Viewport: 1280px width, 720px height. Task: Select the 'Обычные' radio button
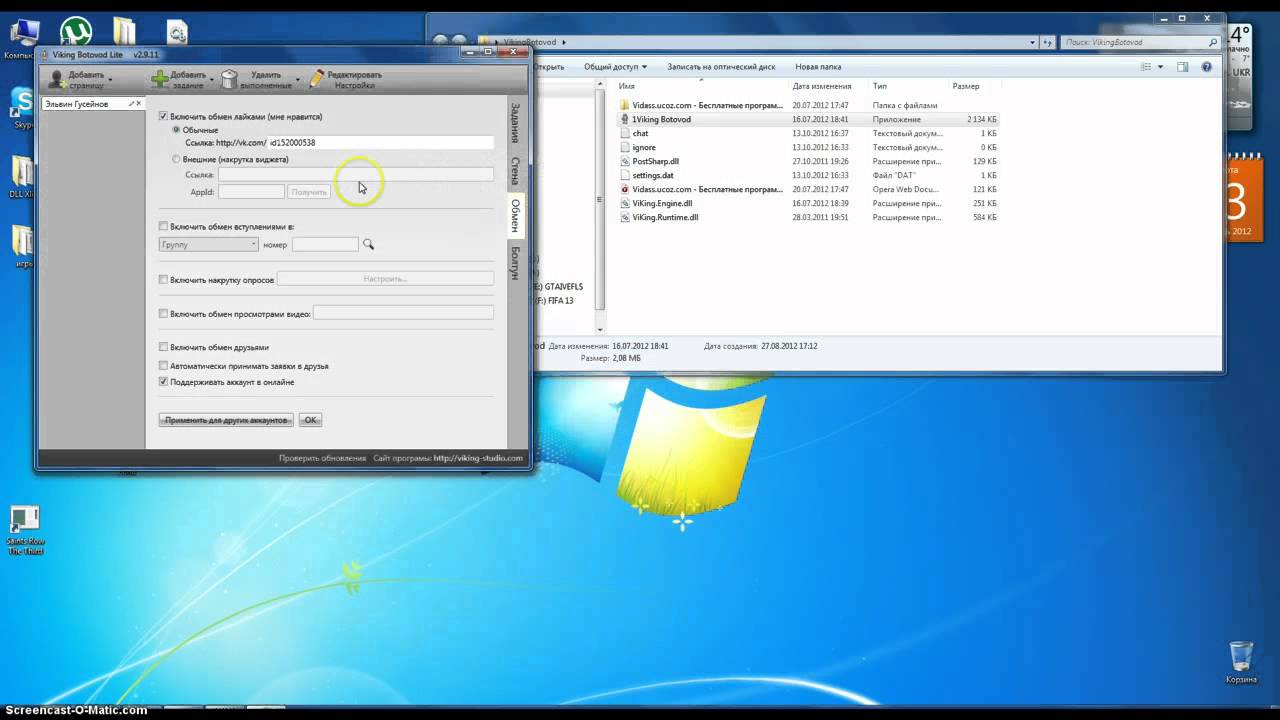pyautogui.click(x=177, y=130)
